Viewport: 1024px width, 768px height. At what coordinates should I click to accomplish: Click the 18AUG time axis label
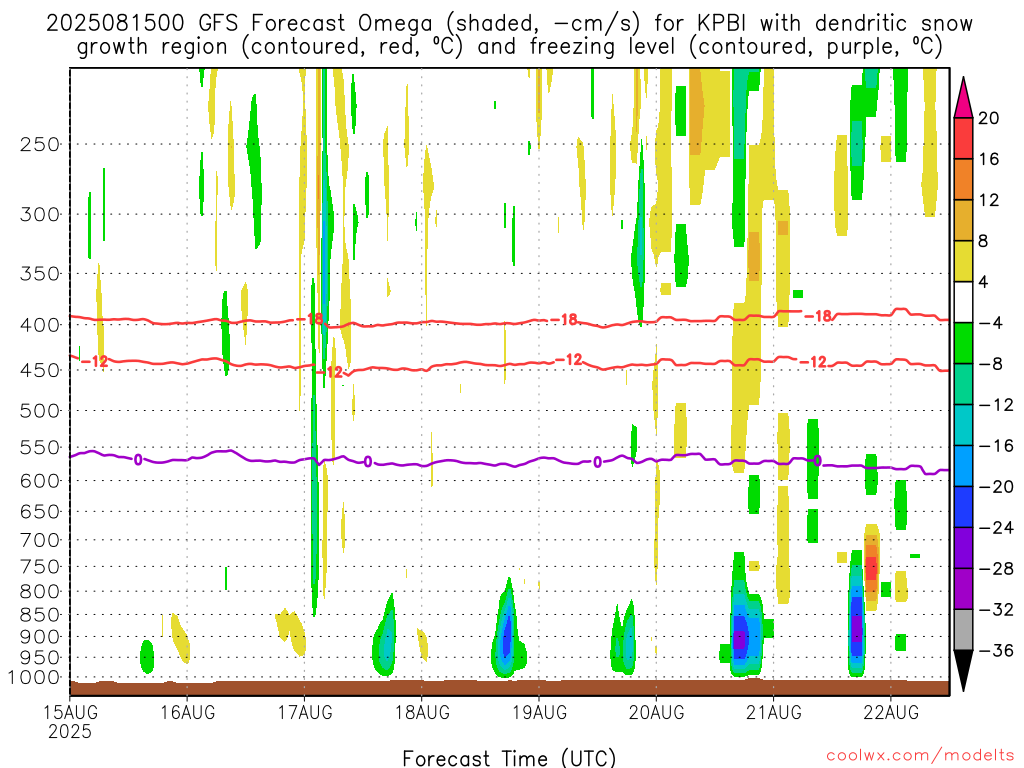(x=422, y=712)
